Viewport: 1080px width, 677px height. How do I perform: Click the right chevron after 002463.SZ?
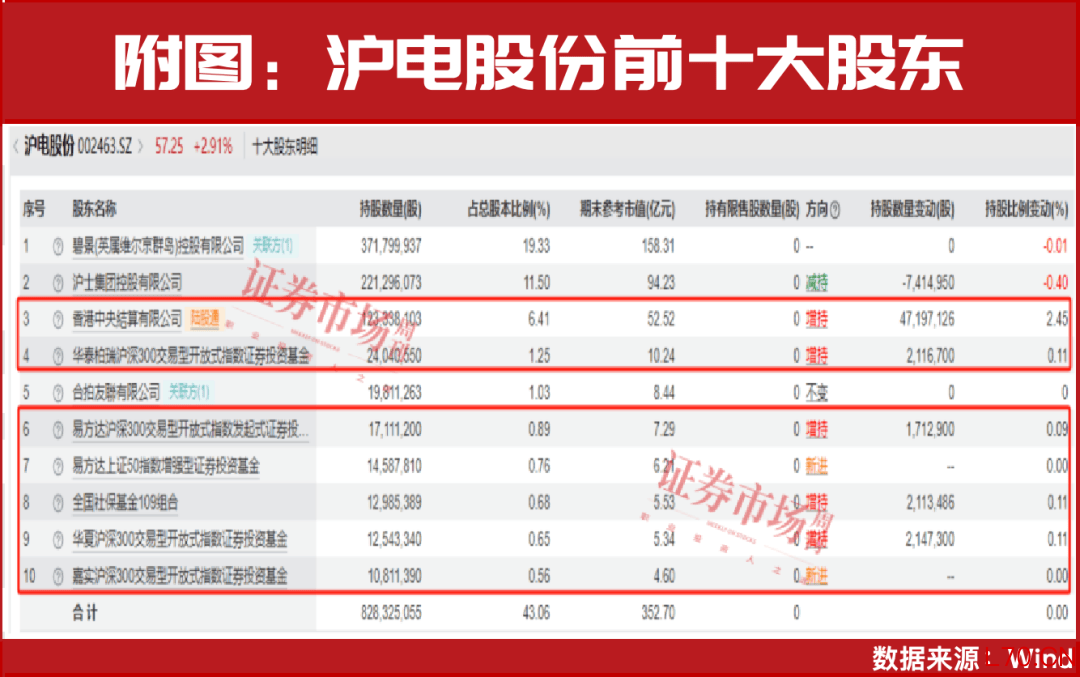(x=142, y=147)
